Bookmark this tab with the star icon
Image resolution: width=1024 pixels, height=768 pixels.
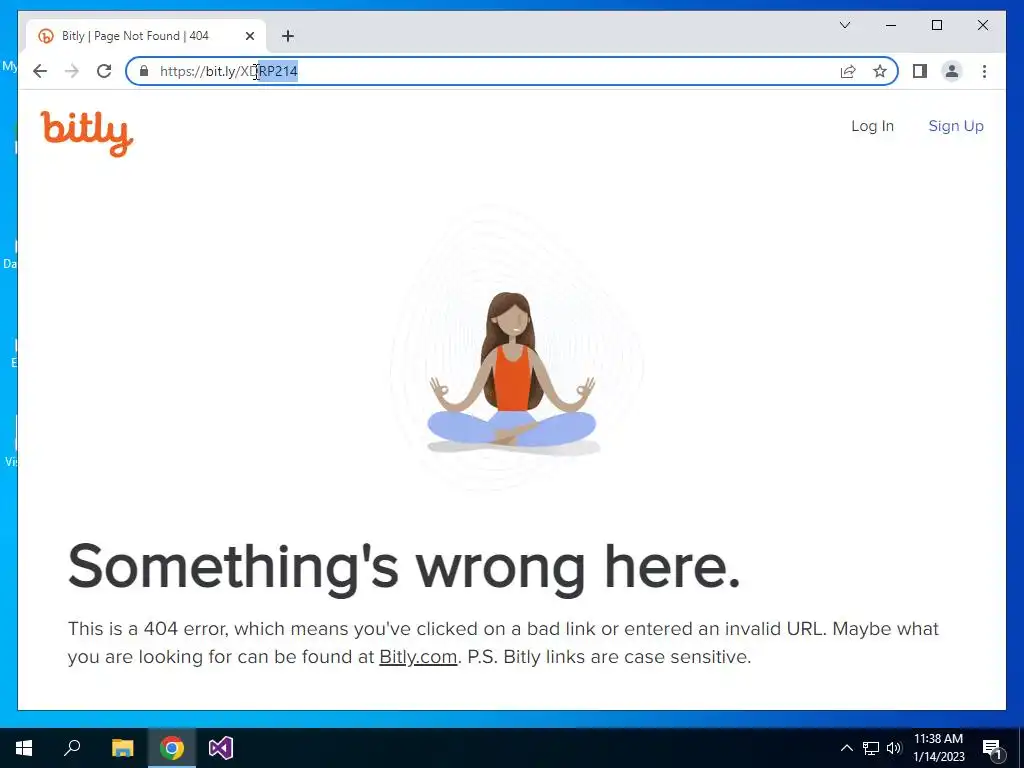click(x=880, y=71)
